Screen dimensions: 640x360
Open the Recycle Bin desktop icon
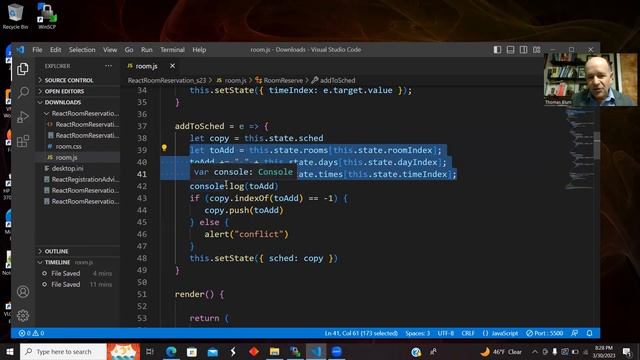click(16, 16)
